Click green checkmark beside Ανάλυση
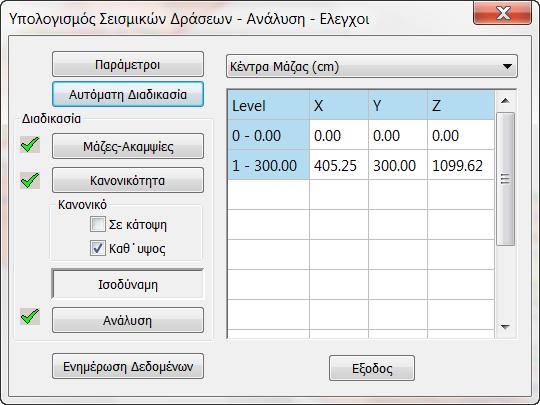The width and height of the screenshot is (540, 405). 30,316
